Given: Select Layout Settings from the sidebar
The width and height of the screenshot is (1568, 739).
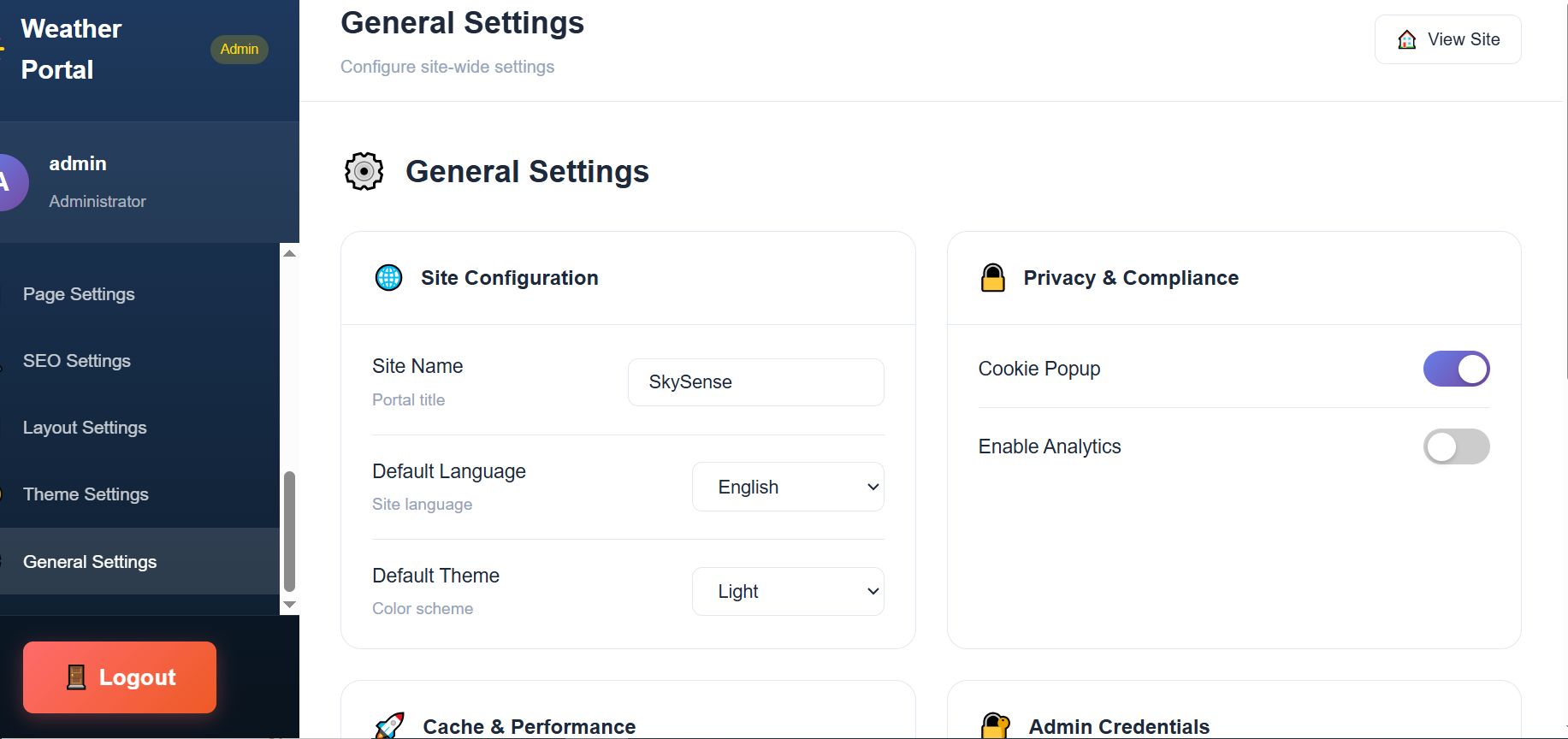Looking at the screenshot, I should click(85, 428).
